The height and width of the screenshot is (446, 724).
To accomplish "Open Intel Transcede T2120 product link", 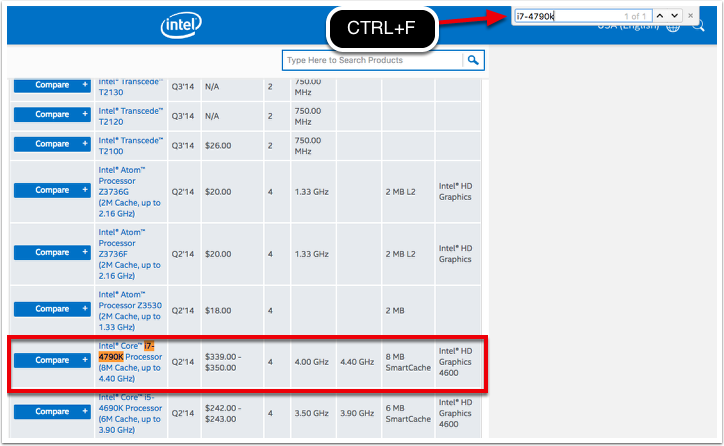I will point(130,116).
